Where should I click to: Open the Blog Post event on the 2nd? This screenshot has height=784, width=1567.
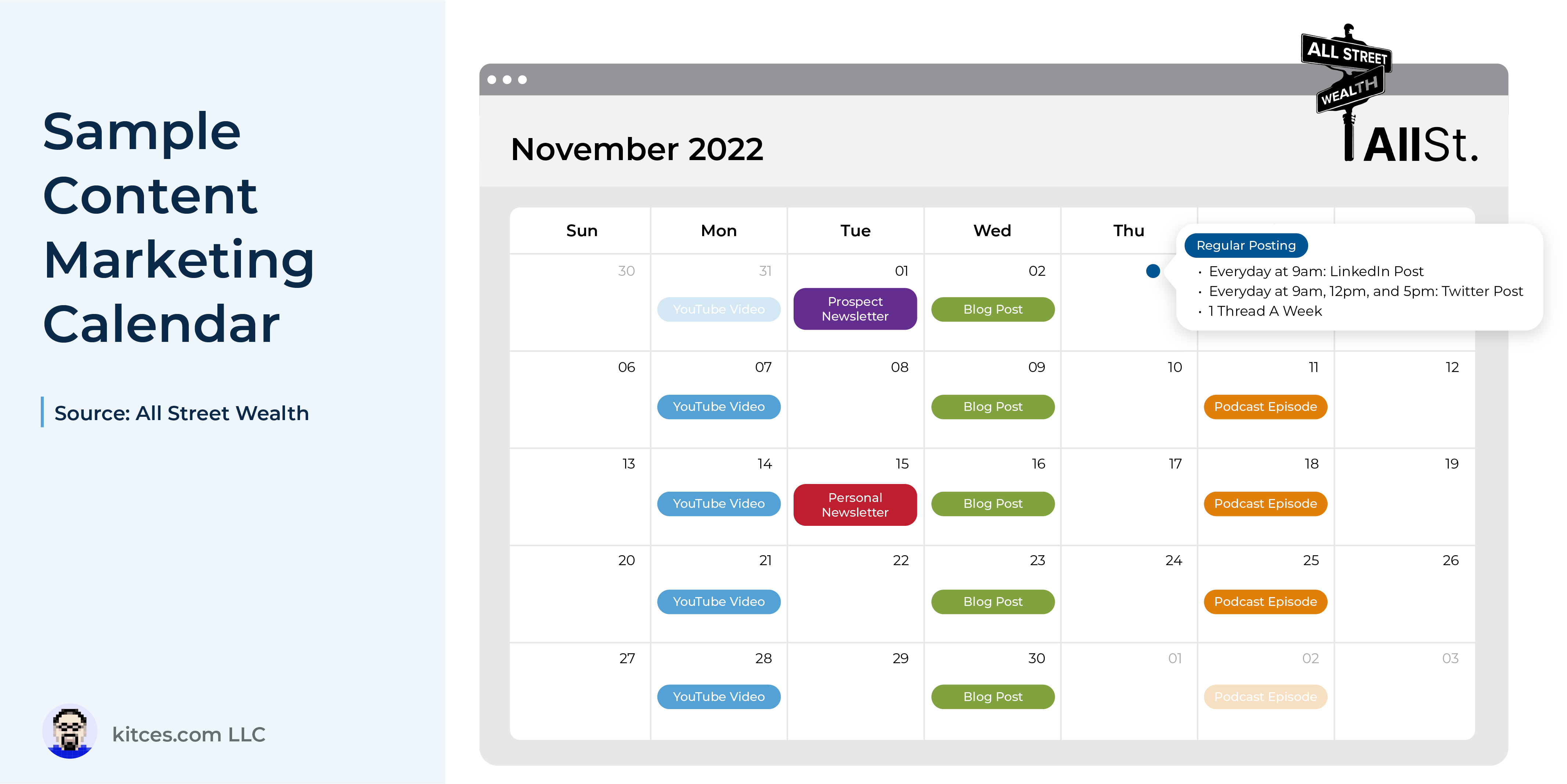tap(993, 310)
